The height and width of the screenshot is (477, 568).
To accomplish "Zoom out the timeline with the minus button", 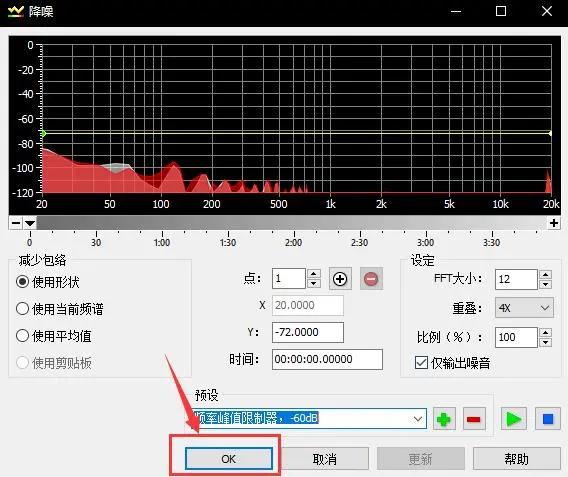I will [x=16, y=223].
